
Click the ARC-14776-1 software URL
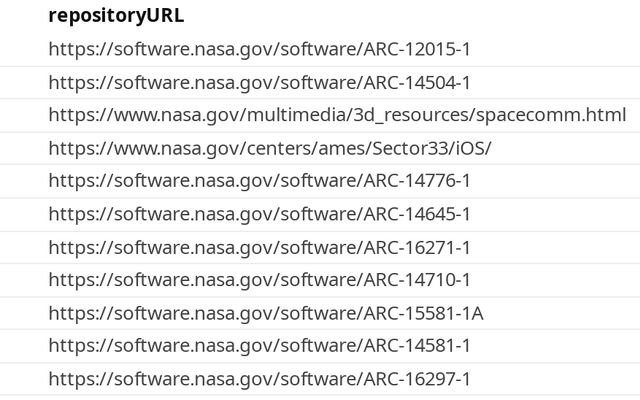(x=259, y=181)
